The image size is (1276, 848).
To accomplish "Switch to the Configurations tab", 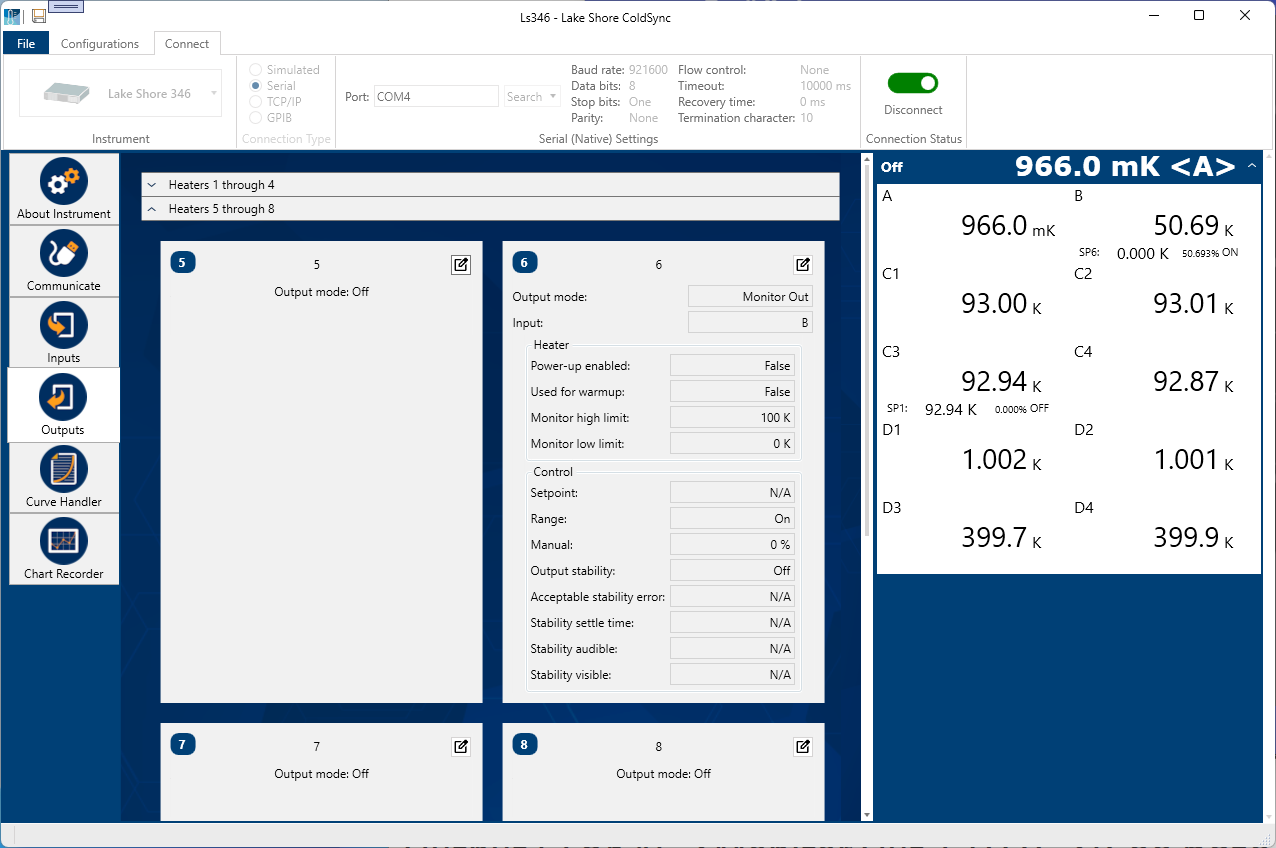I will 100,44.
